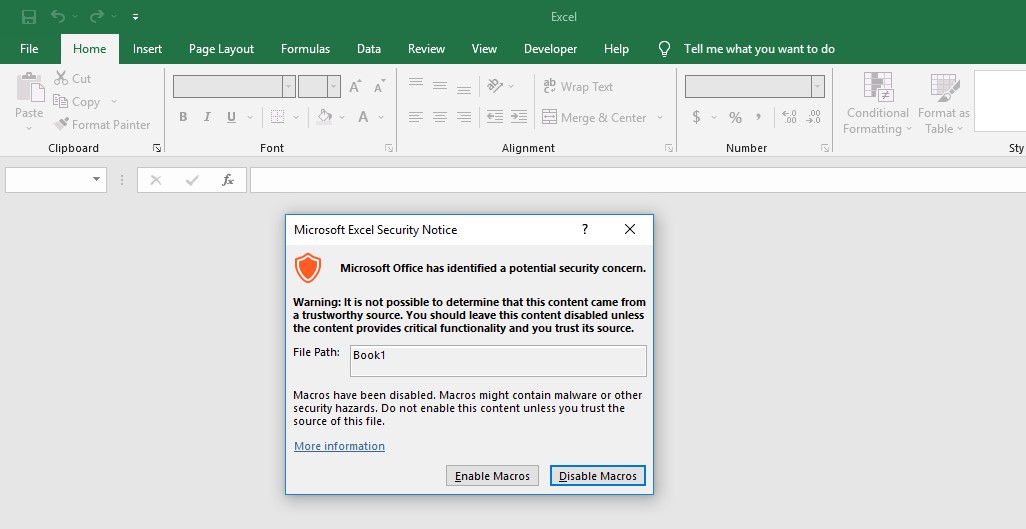Screen dimensions: 1026x529
Task: Open Number group dialog launcher
Action: pyautogui.click(x=824, y=149)
